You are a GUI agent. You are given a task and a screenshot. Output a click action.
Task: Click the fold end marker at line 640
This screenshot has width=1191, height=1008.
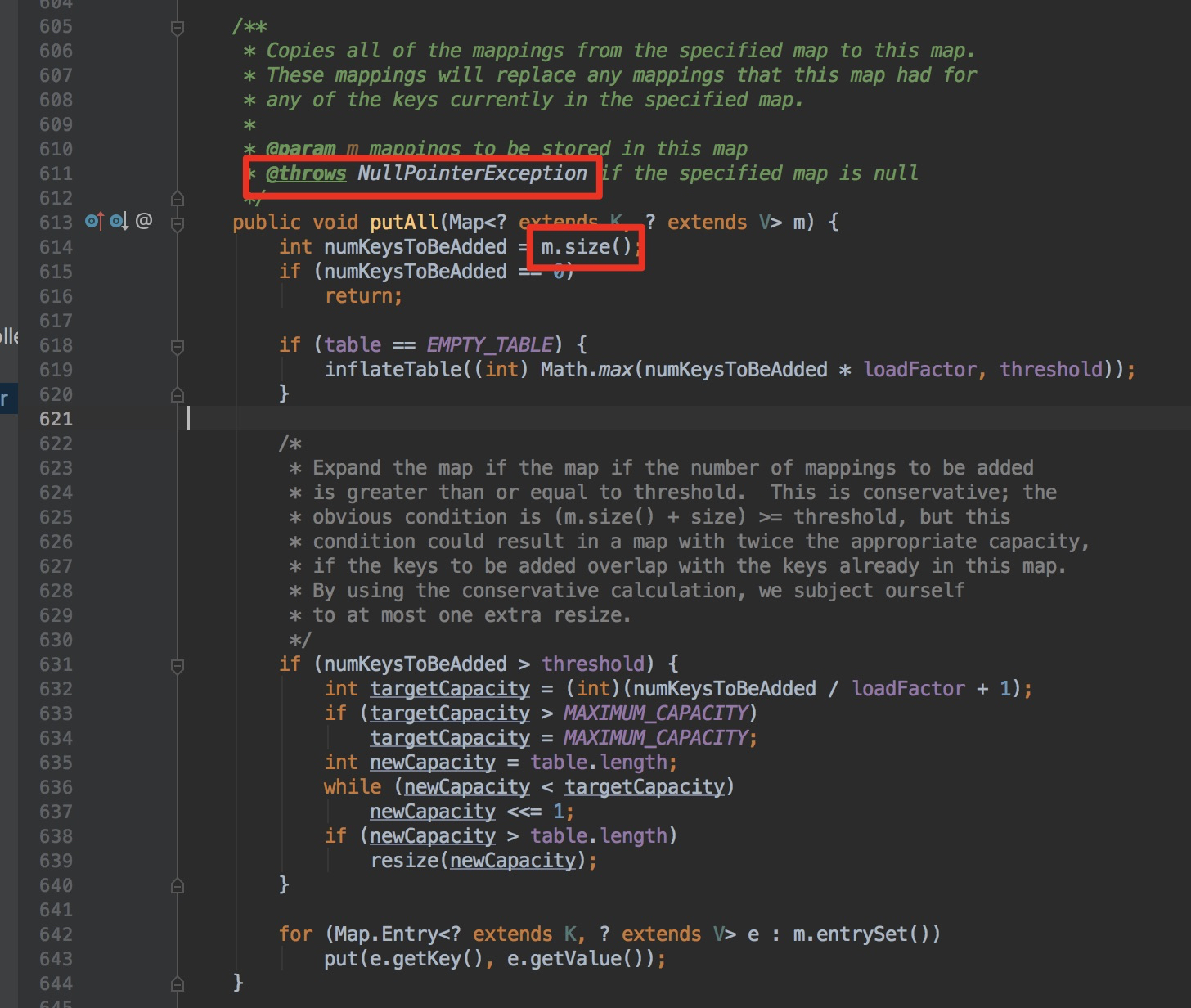point(177,886)
